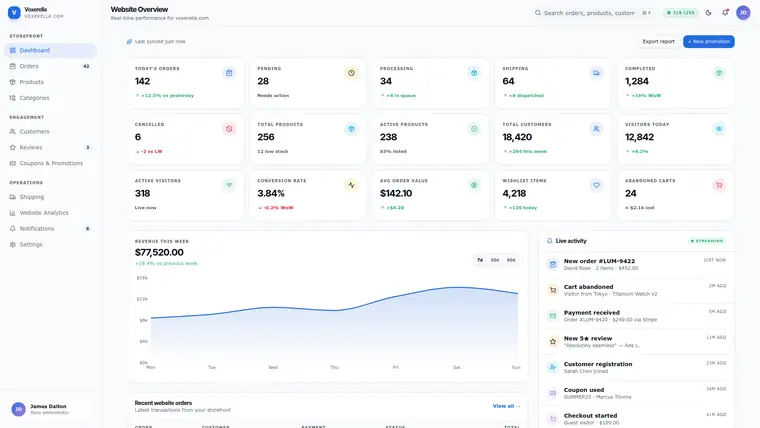Click the Pending clock icon
This screenshot has width=760, height=428.
(351, 73)
